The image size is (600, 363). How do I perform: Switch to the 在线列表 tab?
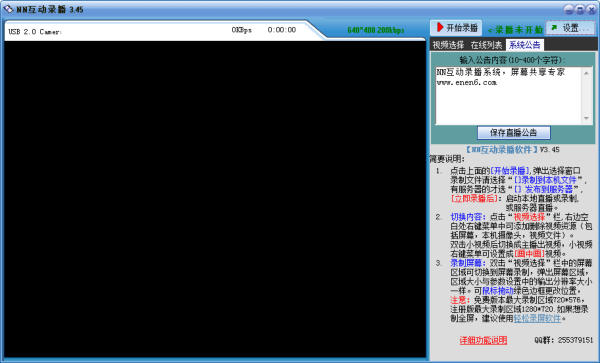coord(486,45)
